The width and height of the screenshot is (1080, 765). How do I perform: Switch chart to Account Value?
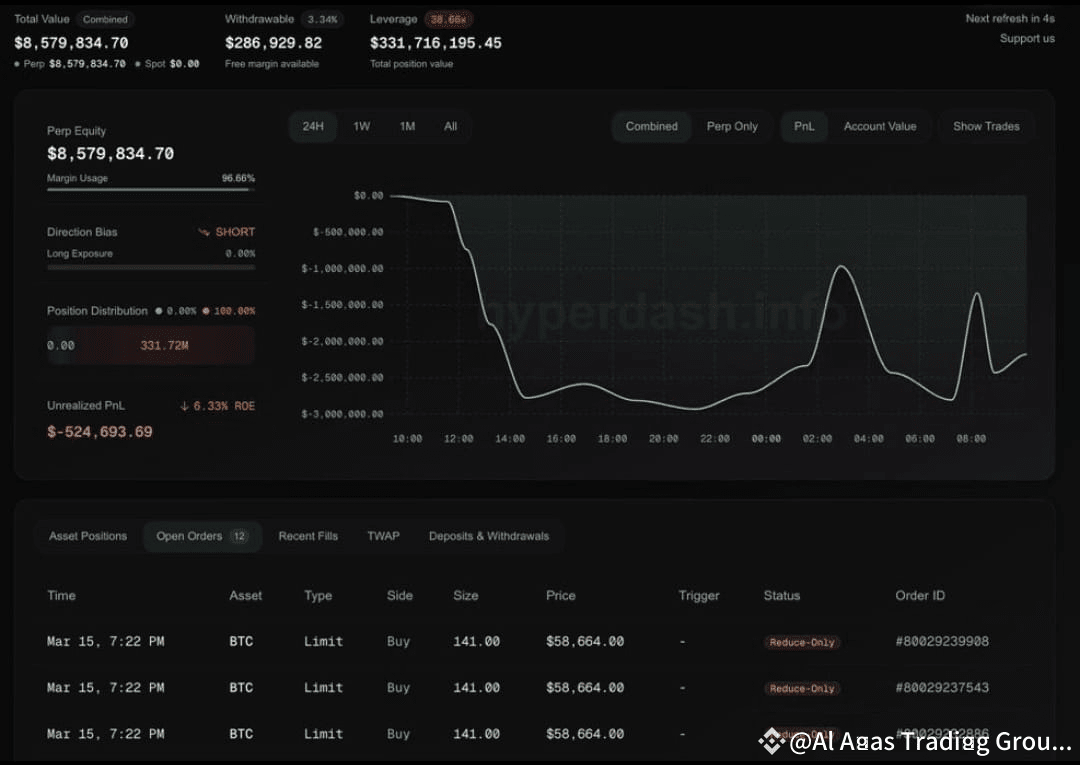pos(880,127)
